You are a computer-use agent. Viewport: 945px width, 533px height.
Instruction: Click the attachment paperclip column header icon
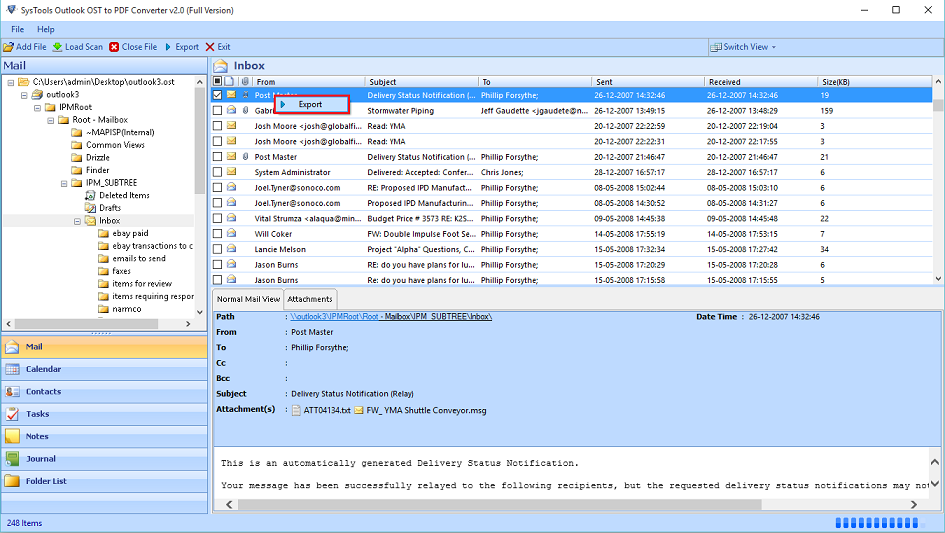point(245,81)
